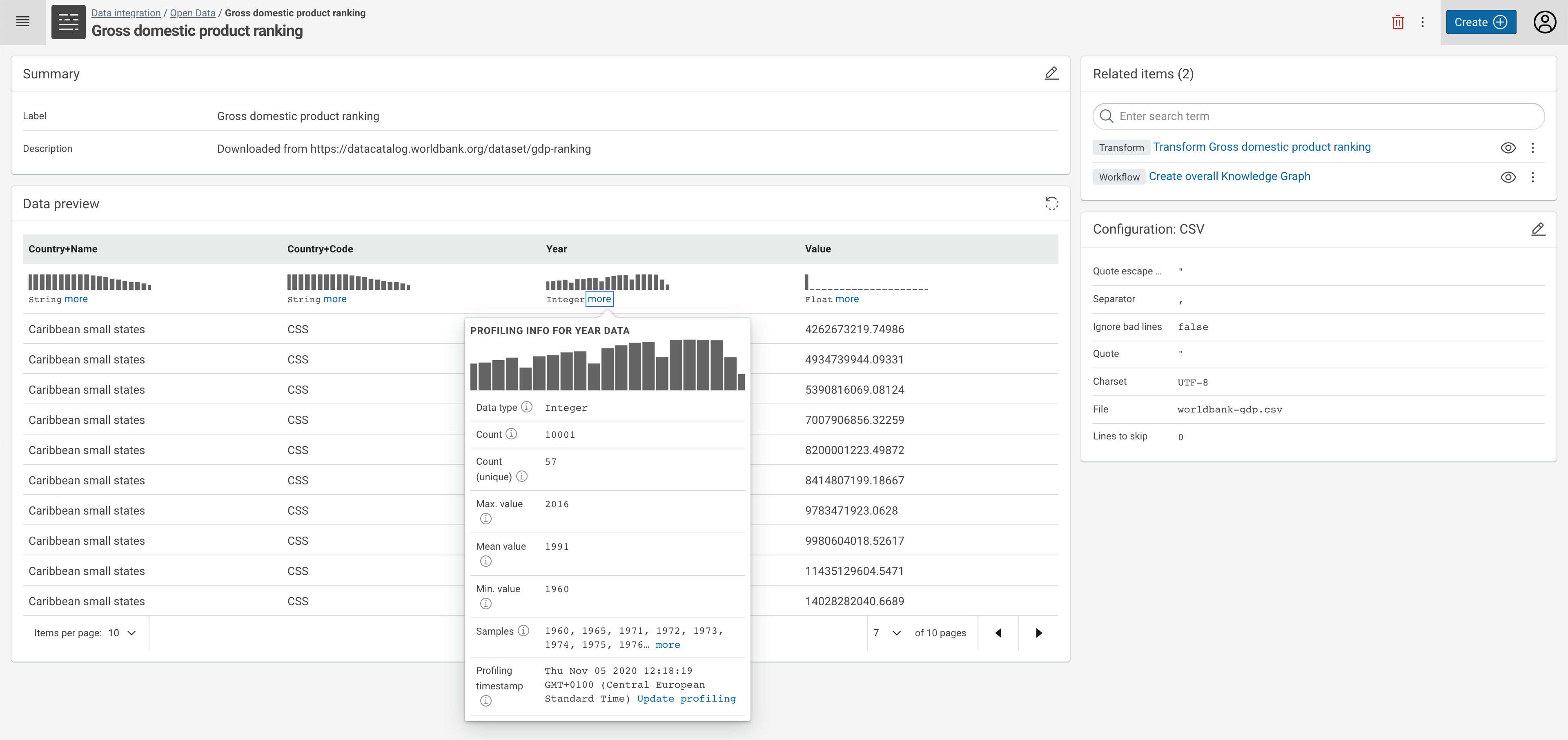Toggle preview of Transform Gross domestic product ranking
This screenshot has width=1568, height=740.
pos(1509,147)
